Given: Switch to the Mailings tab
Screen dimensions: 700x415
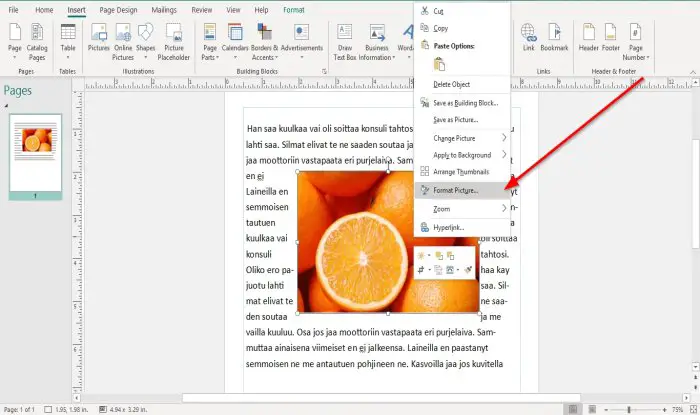Looking at the screenshot, I should point(164,10).
